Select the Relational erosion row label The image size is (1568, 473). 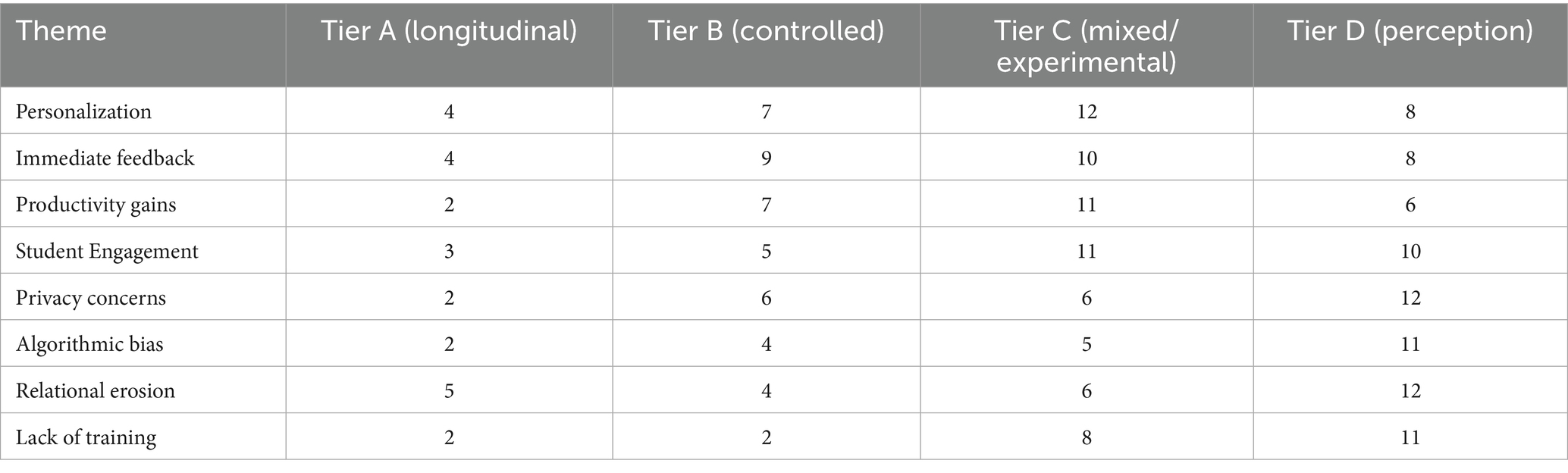[95, 390]
